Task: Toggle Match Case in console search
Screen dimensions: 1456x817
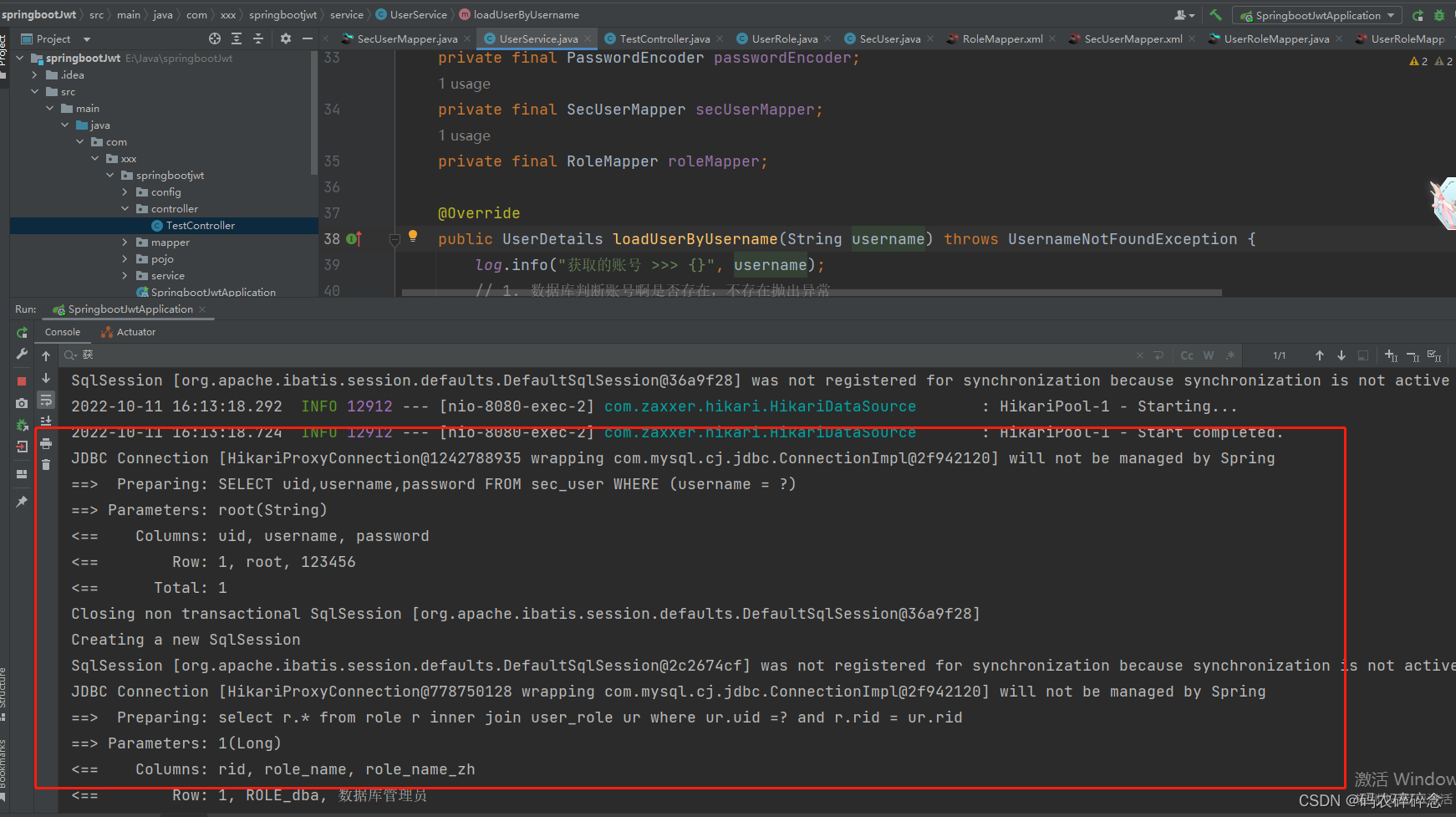Action: [x=1187, y=355]
